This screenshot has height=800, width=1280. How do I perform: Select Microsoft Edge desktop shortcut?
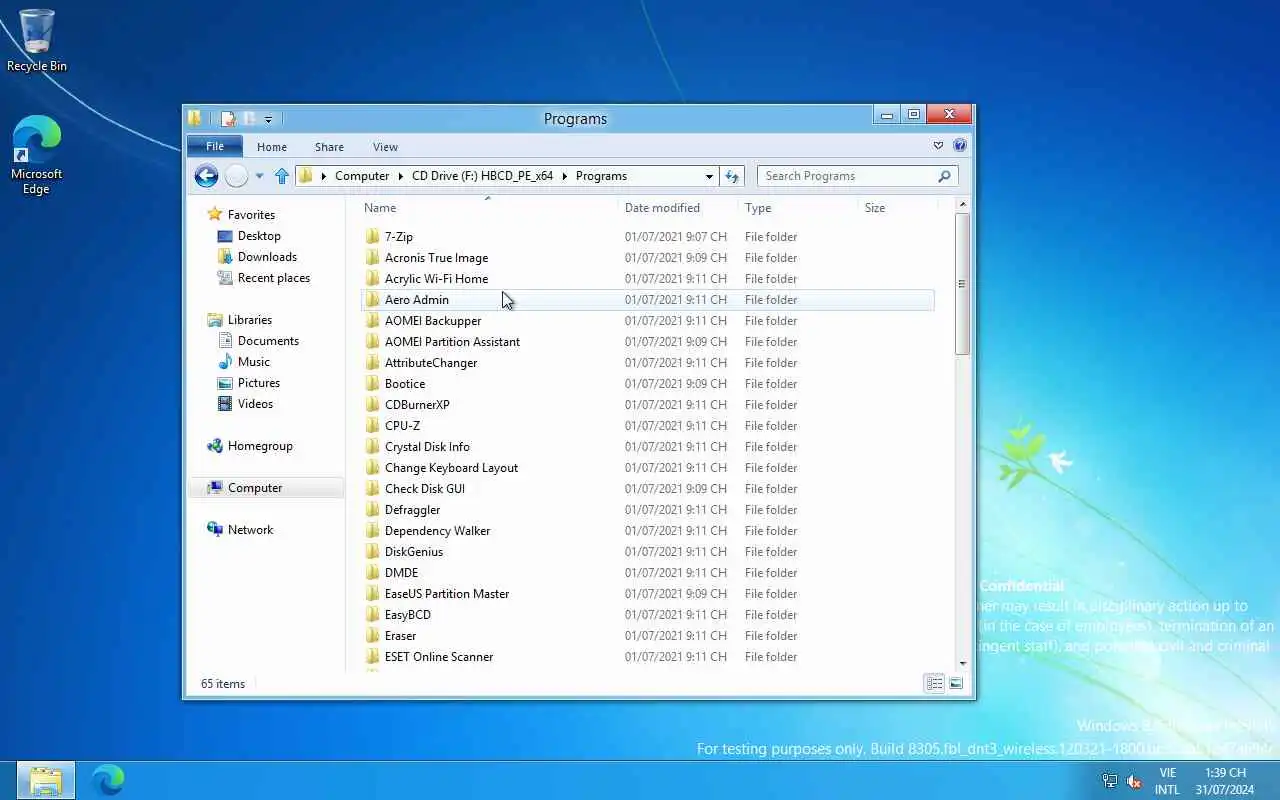coord(37,155)
